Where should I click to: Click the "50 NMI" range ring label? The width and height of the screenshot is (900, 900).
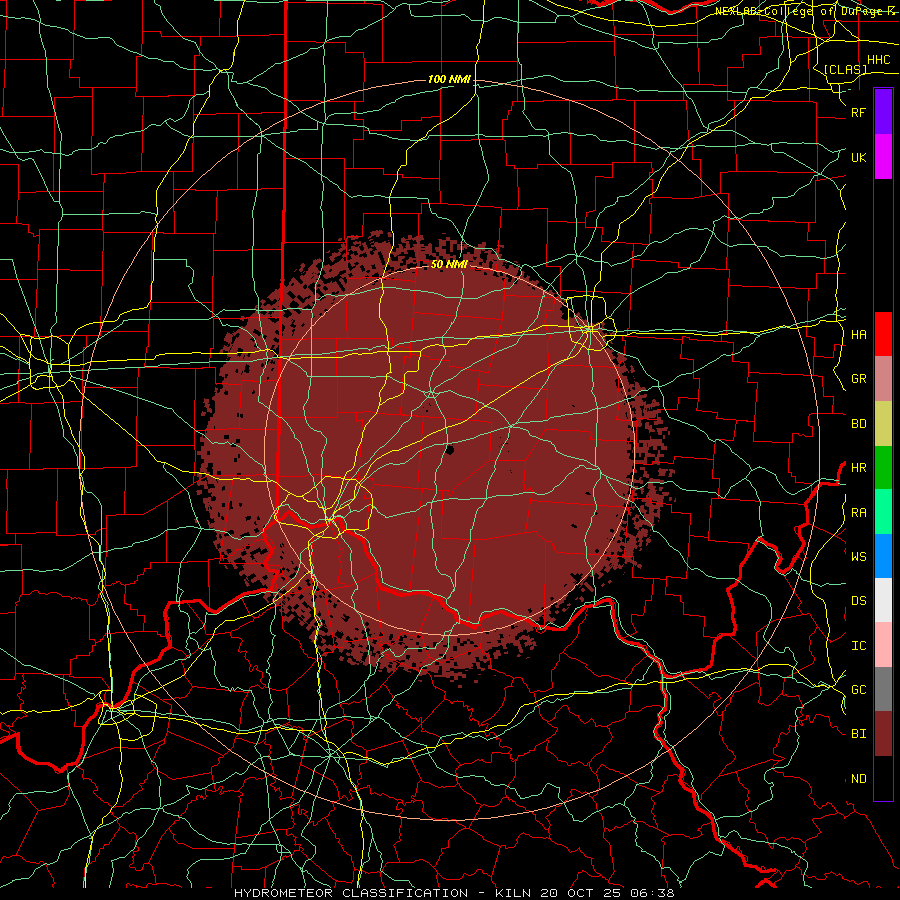click(x=449, y=264)
